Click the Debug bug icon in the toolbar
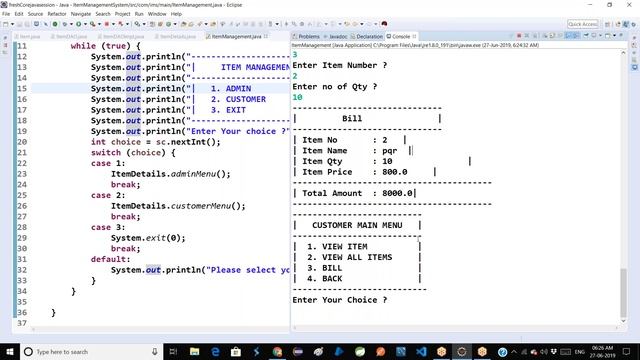The height and width of the screenshot is (360, 640). tap(65, 24)
